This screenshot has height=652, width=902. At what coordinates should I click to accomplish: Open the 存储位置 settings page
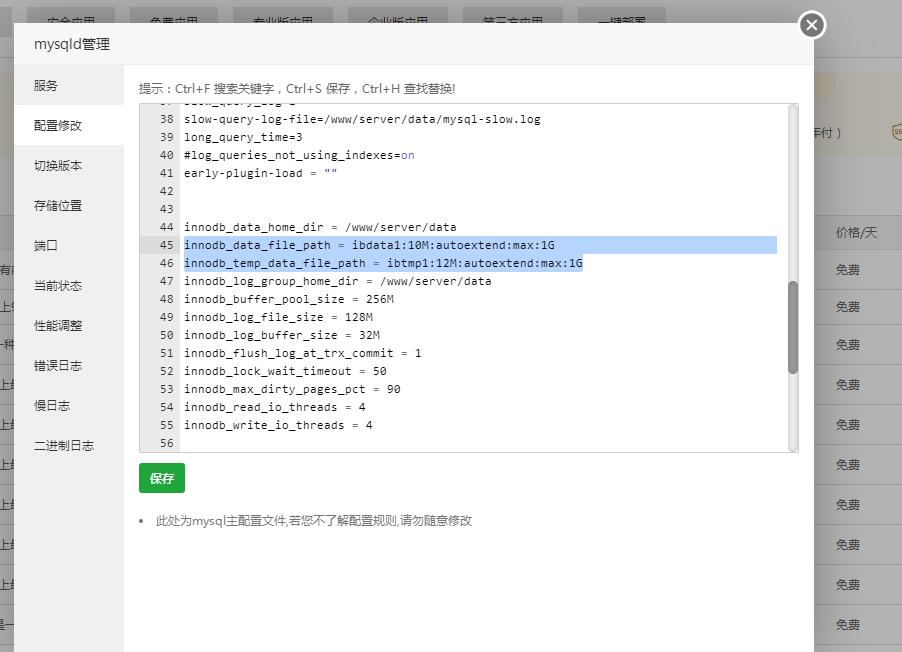[x=58, y=206]
